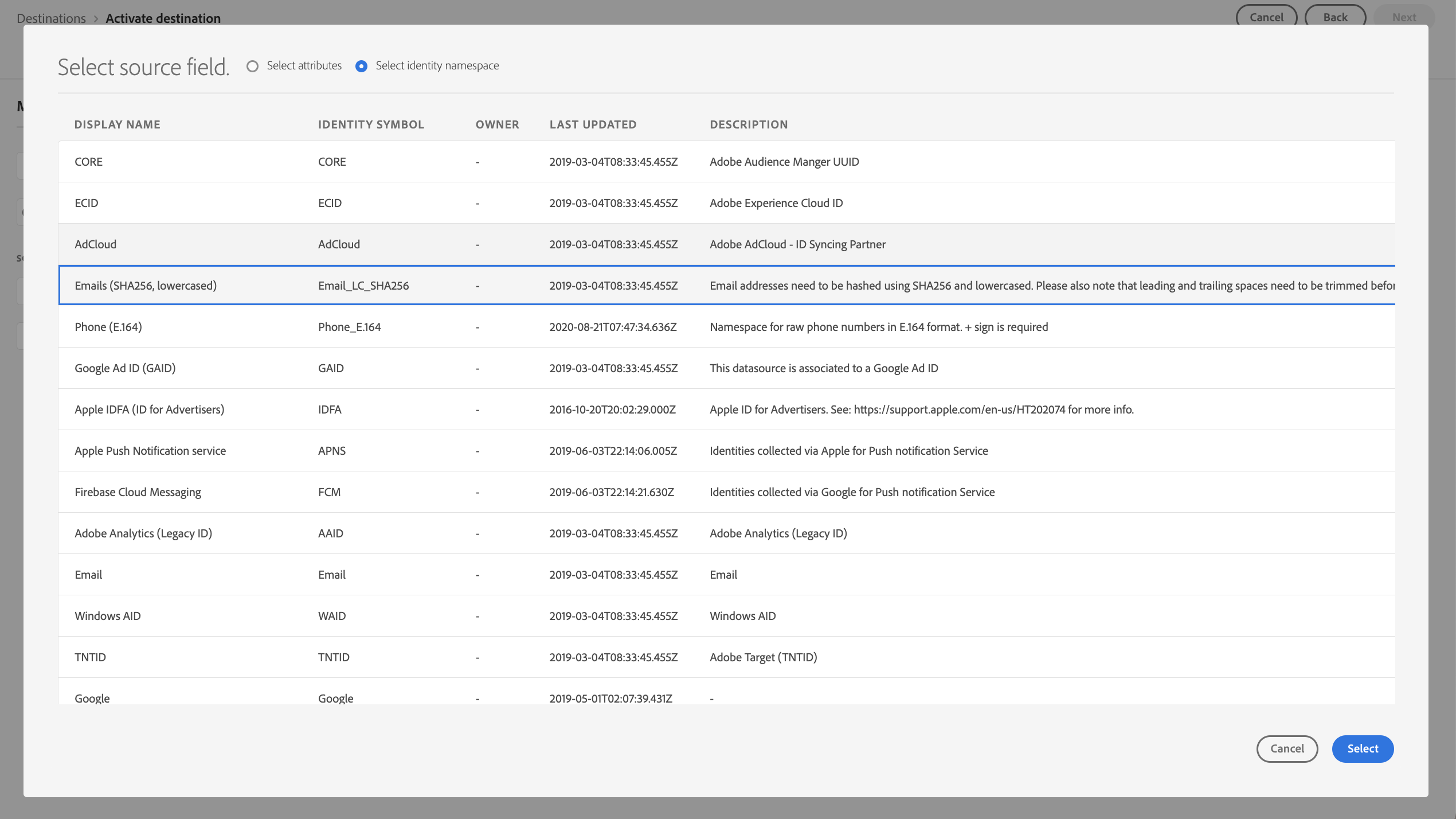Choose the Google Ad ID (GAID) row

(726, 368)
